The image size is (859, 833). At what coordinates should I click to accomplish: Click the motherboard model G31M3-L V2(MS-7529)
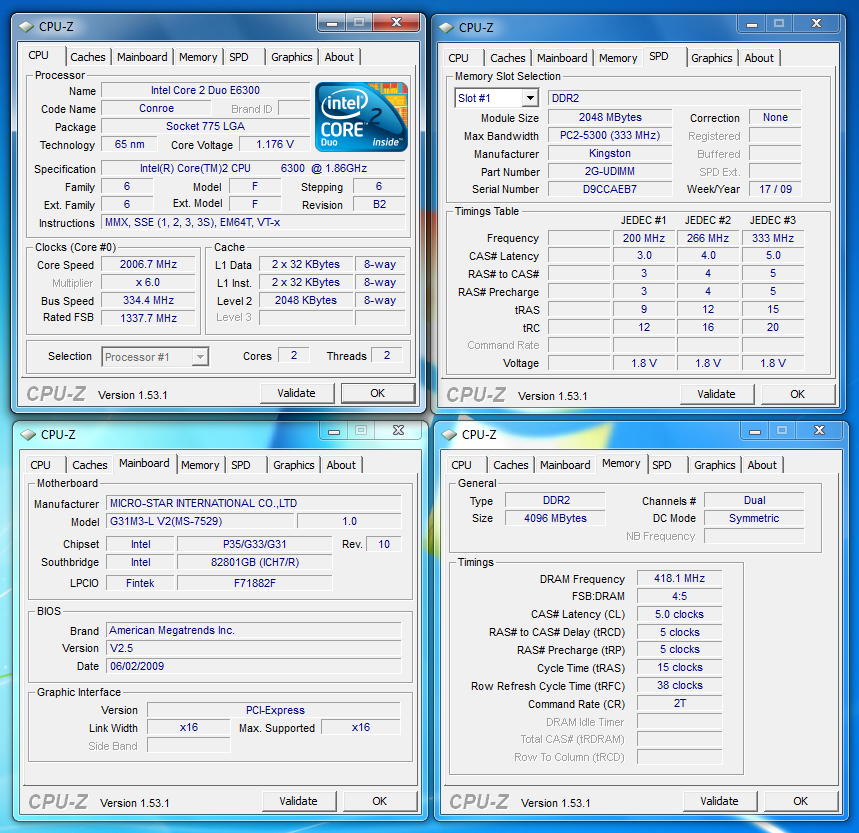(x=201, y=521)
